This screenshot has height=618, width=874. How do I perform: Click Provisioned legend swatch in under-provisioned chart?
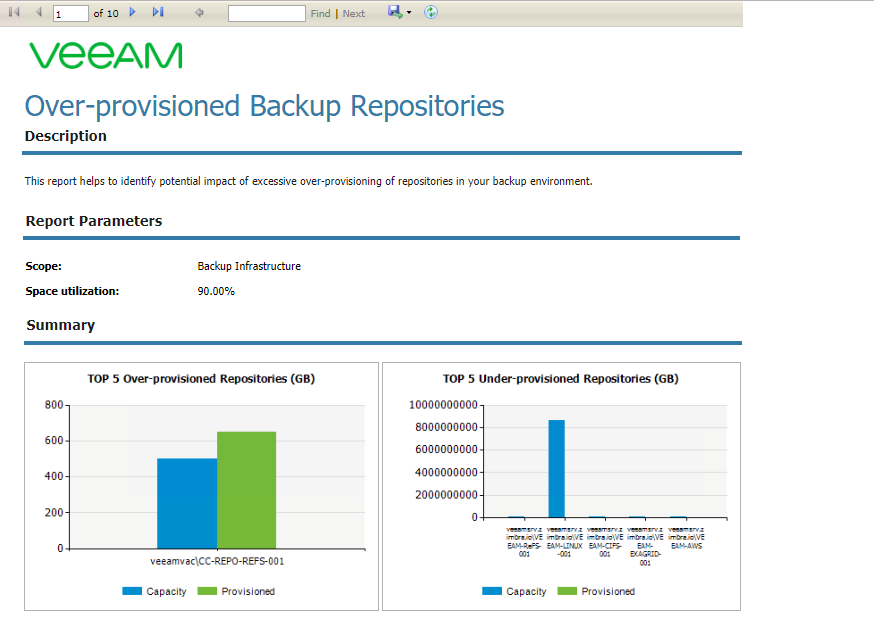click(x=567, y=591)
